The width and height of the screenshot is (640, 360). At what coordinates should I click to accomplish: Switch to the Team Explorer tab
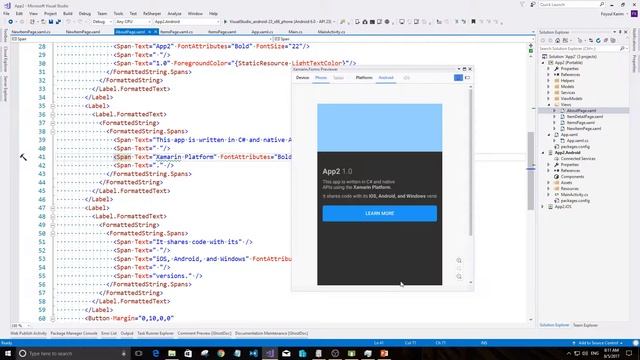tap(585, 325)
